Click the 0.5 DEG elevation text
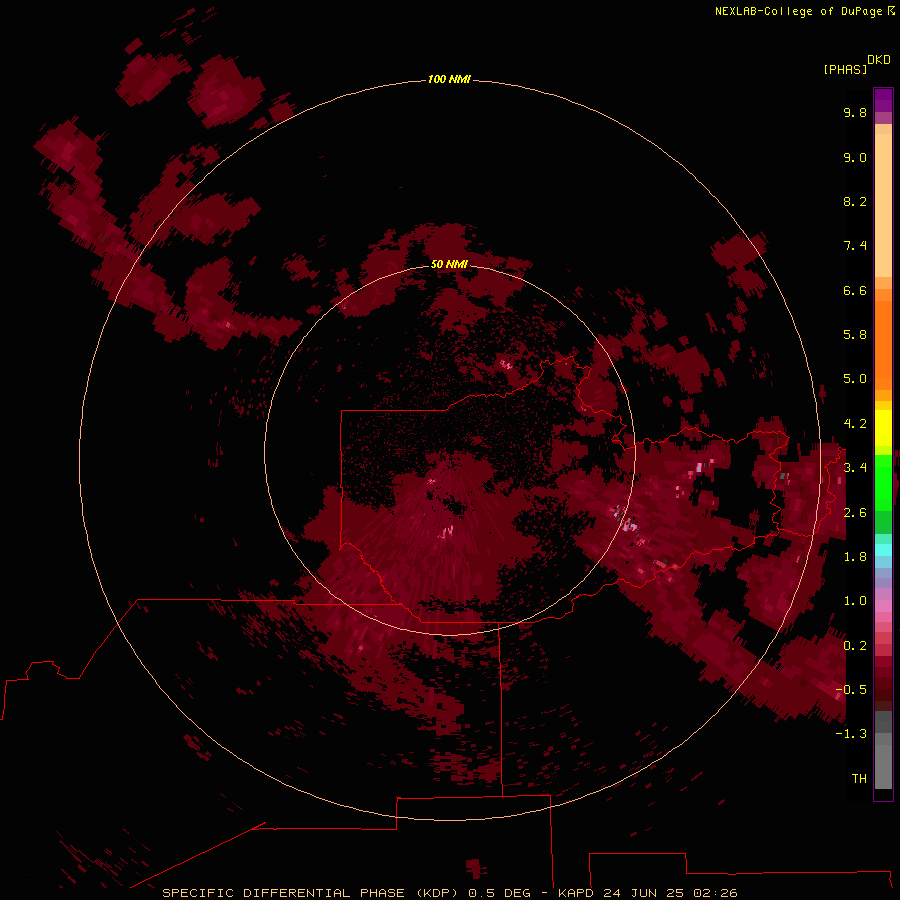This screenshot has height=900, width=900. [499, 893]
